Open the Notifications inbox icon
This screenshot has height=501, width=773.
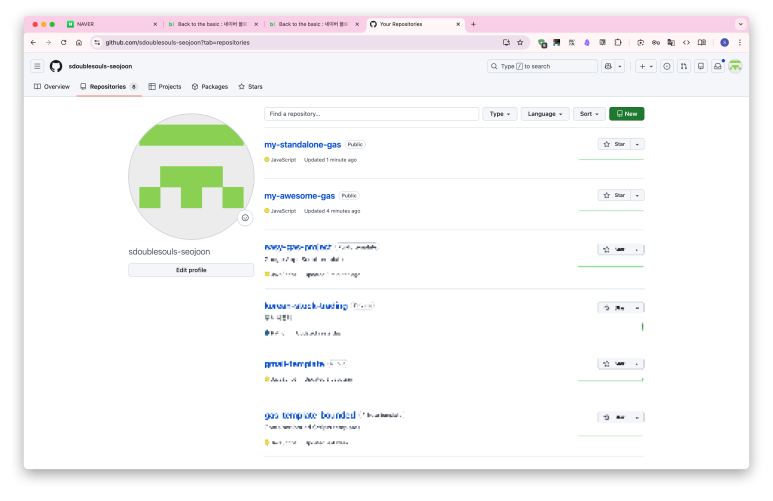click(x=717, y=66)
